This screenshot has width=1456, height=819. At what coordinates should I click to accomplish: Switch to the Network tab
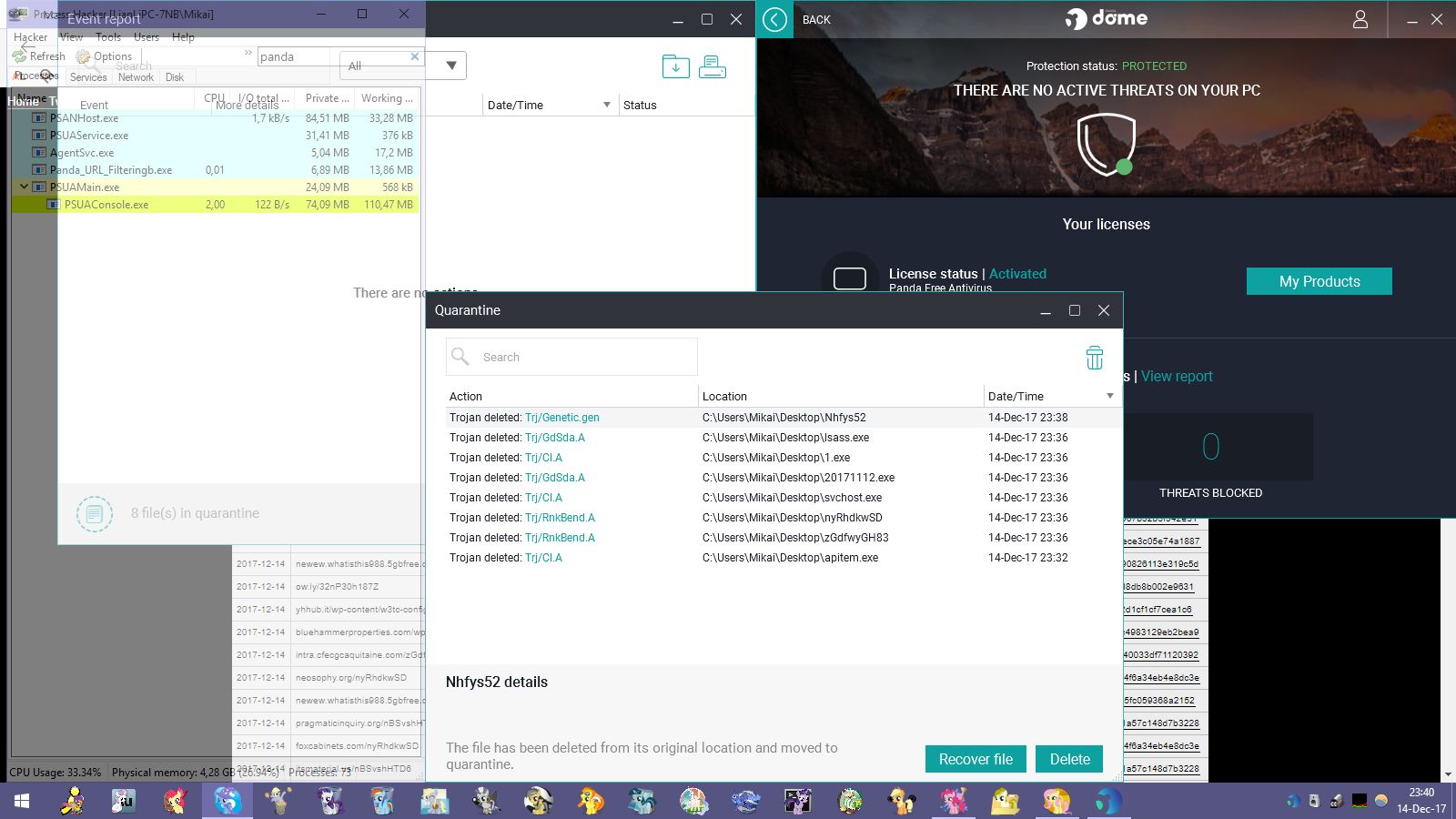click(136, 77)
